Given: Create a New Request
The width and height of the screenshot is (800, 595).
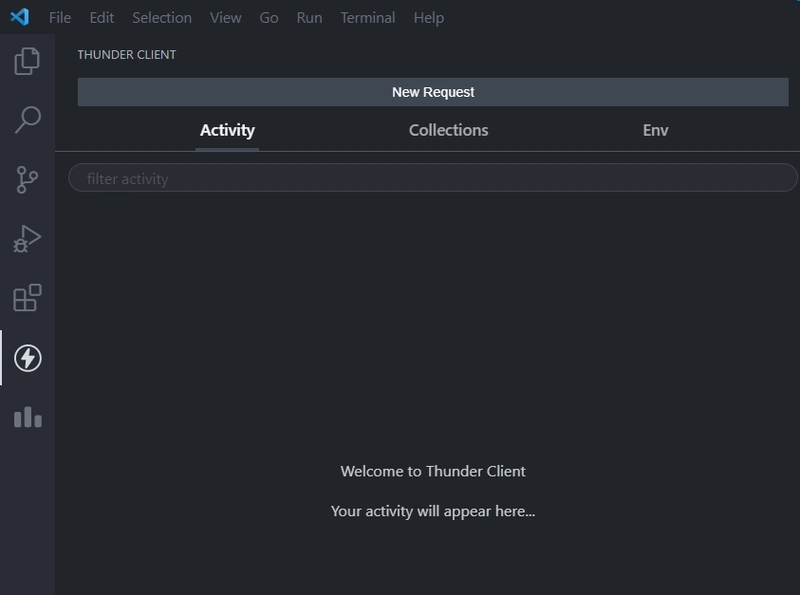Looking at the screenshot, I should tap(433, 92).
